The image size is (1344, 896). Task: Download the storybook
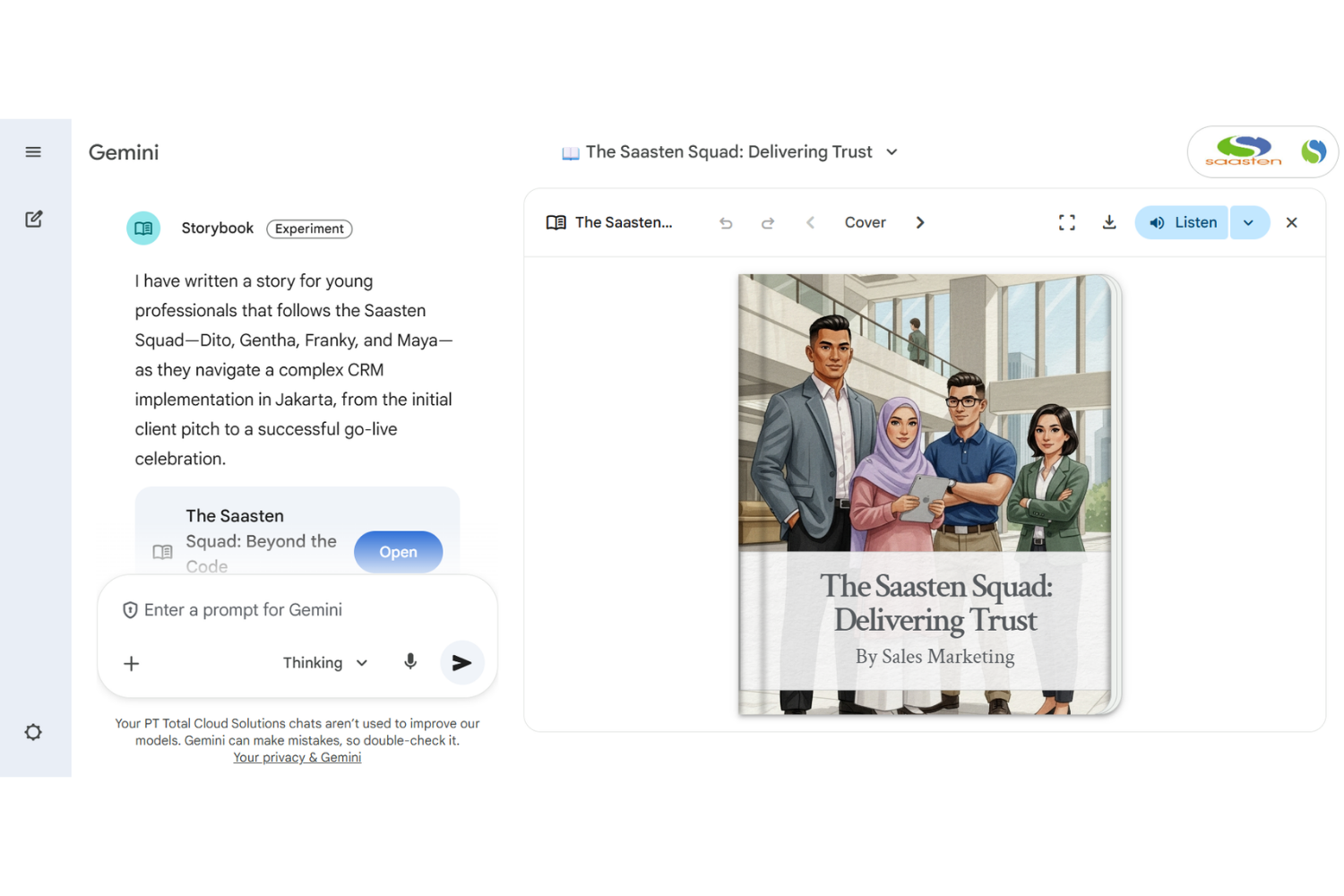1109,222
